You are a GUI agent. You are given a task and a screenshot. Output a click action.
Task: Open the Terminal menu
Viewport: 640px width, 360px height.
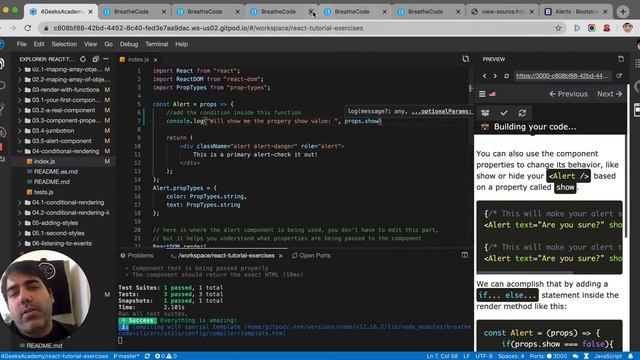(x=157, y=44)
